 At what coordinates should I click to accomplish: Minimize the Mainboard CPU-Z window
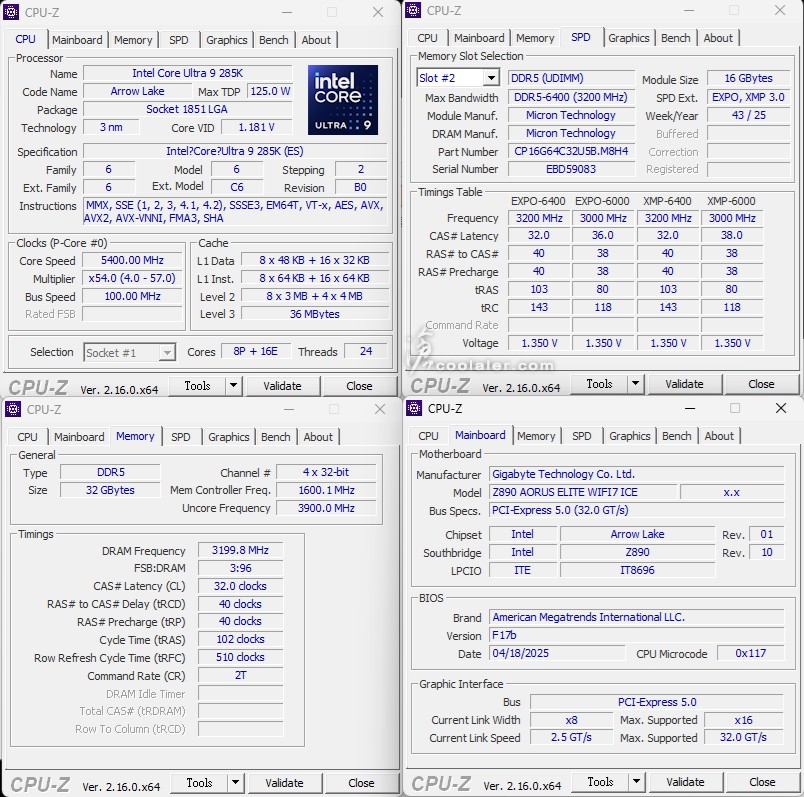[x=690, y=408]
